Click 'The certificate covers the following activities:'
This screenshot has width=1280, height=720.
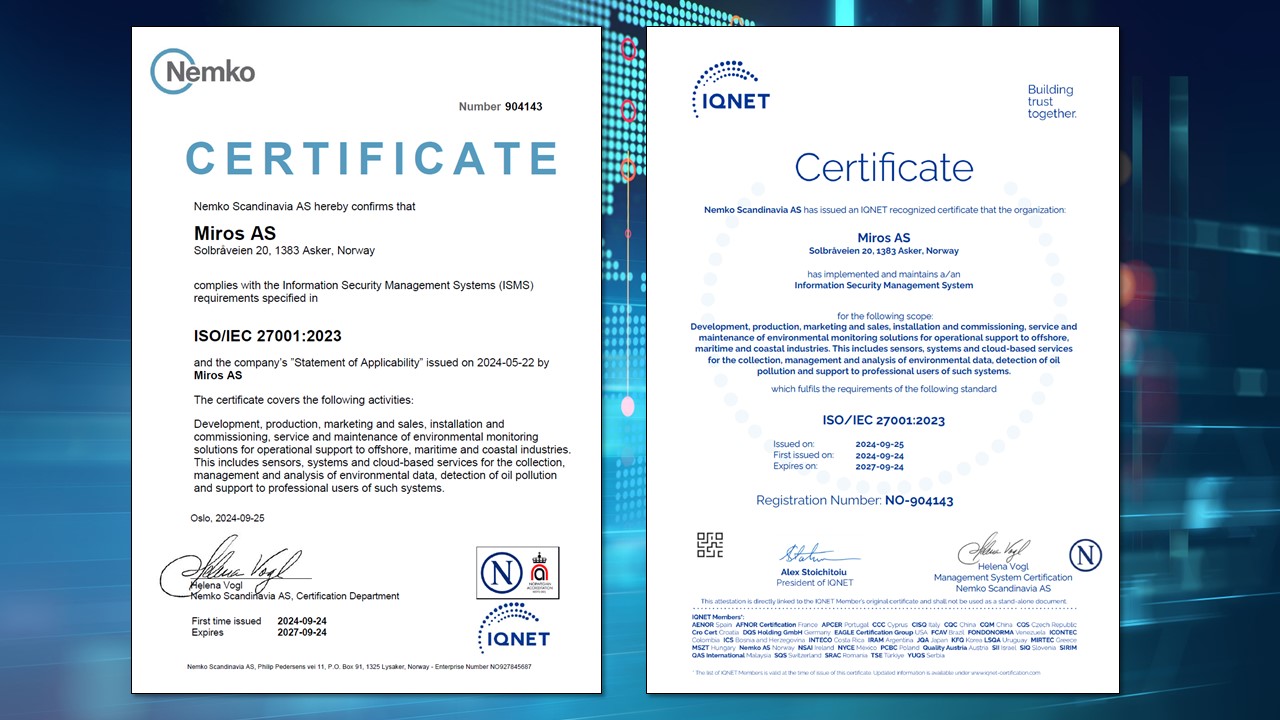click(303, 400)
